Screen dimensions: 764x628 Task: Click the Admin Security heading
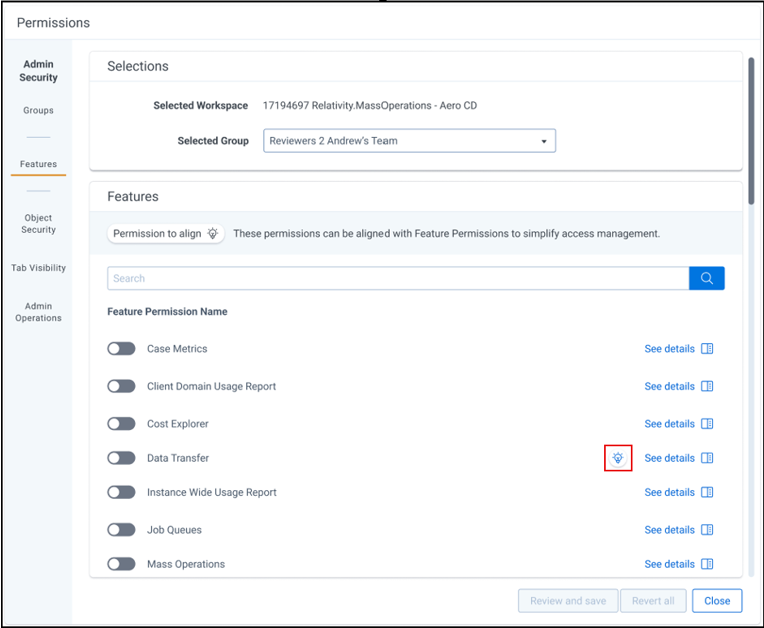(38, 71)
